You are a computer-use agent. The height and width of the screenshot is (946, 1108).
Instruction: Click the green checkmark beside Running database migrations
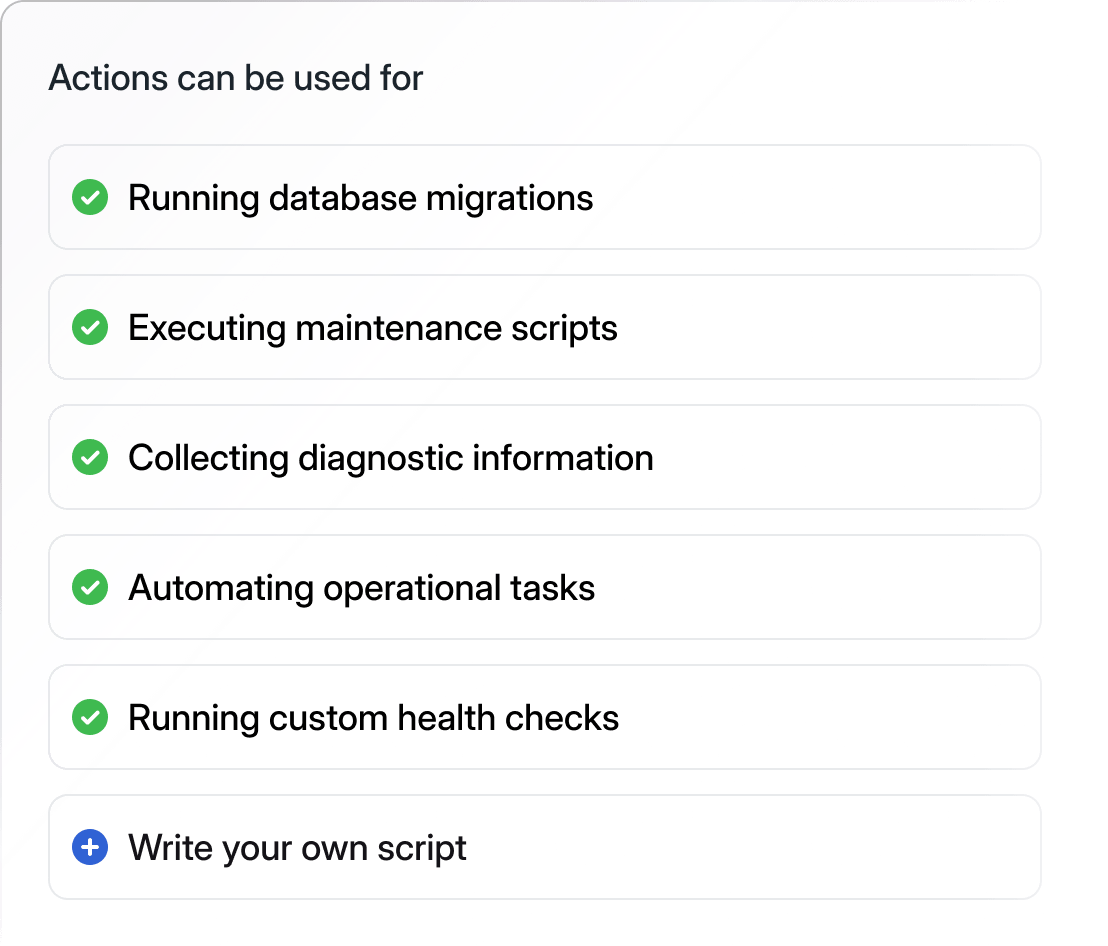[90, 198]
